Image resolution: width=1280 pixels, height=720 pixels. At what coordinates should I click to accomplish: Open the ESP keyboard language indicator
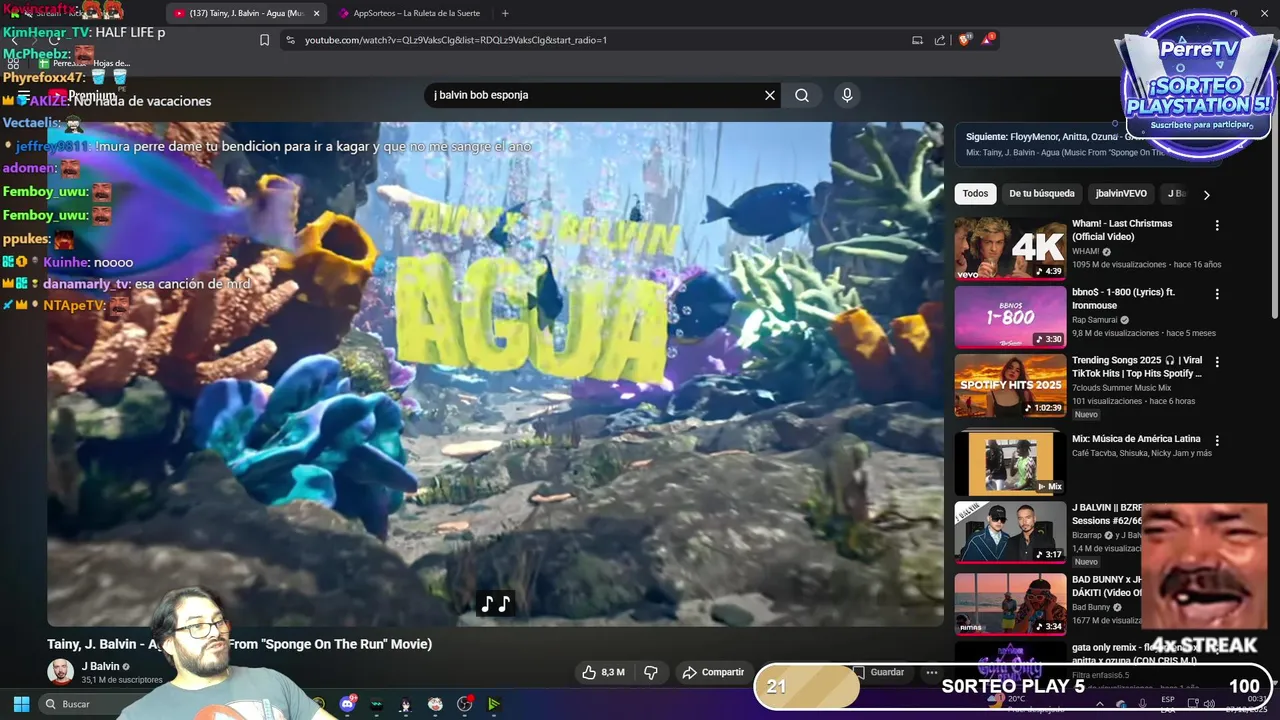1168,704
